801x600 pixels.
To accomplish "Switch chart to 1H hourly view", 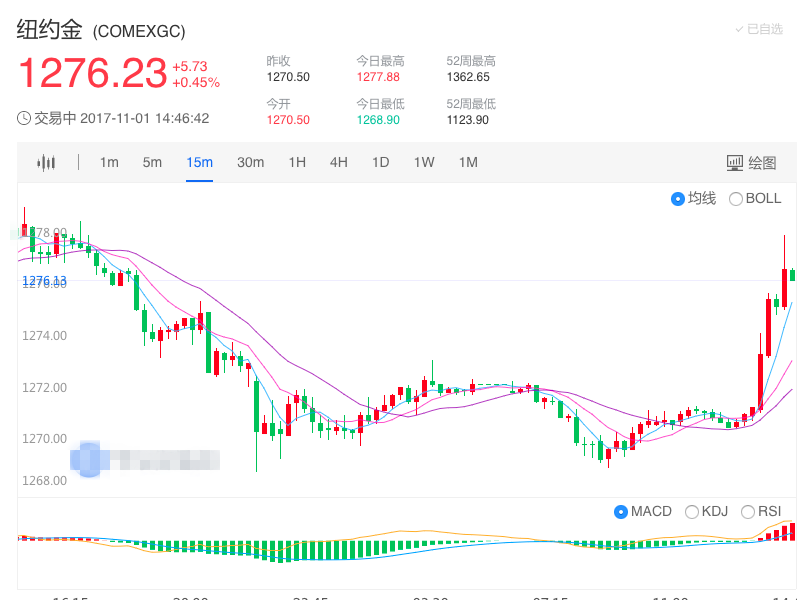I will [297, 162].
